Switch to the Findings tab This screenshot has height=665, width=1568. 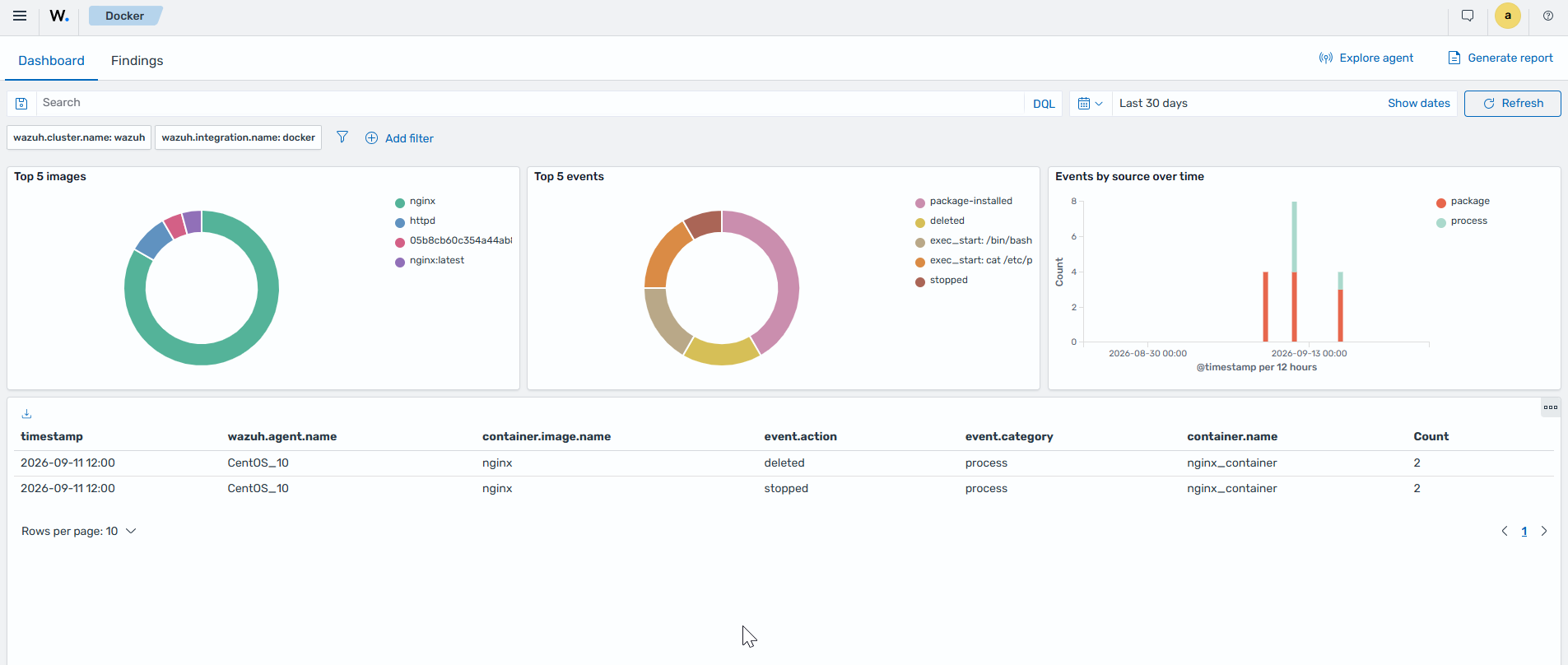[137, 61]
